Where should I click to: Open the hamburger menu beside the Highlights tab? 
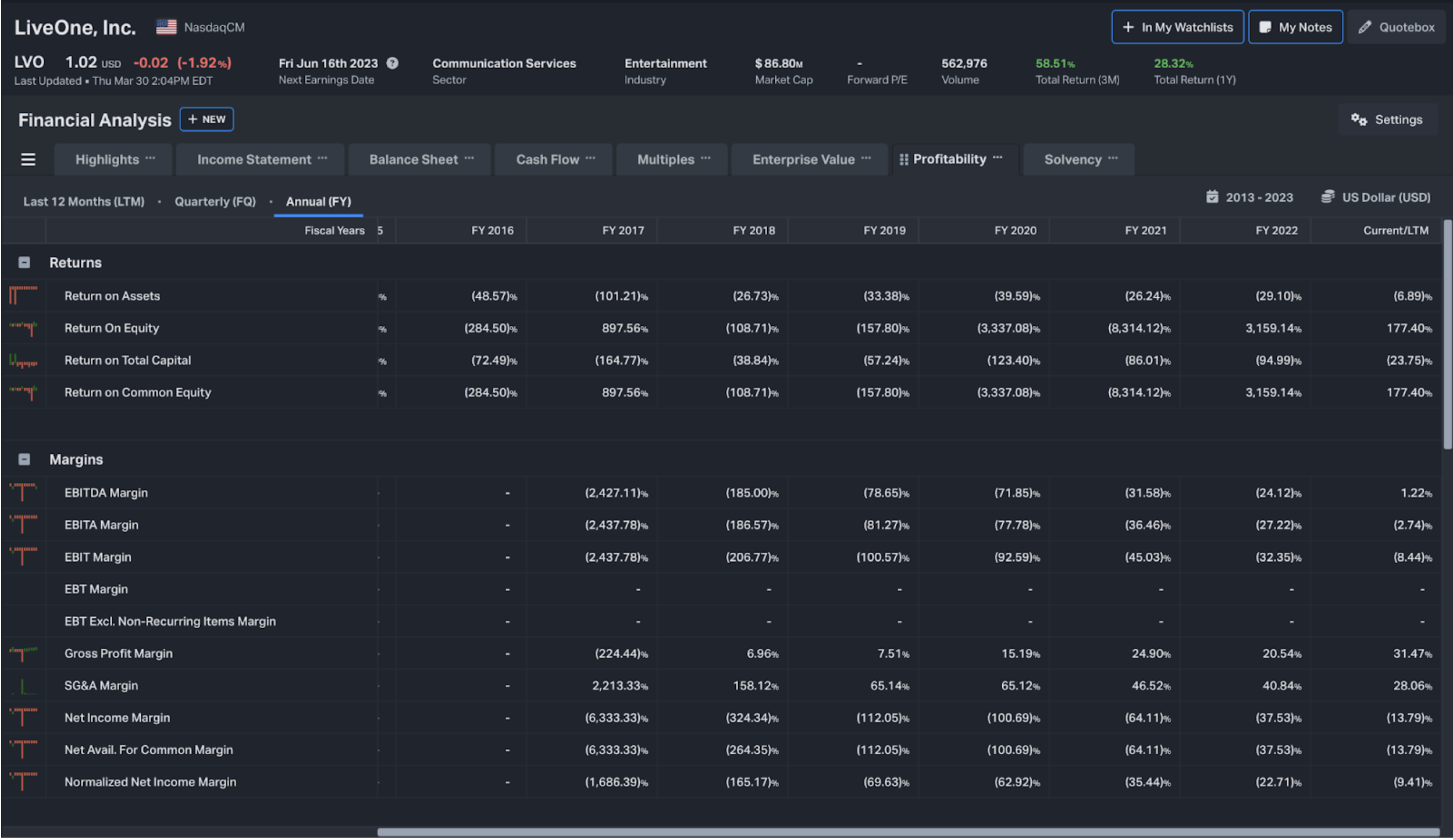click(x=28, y=159)
